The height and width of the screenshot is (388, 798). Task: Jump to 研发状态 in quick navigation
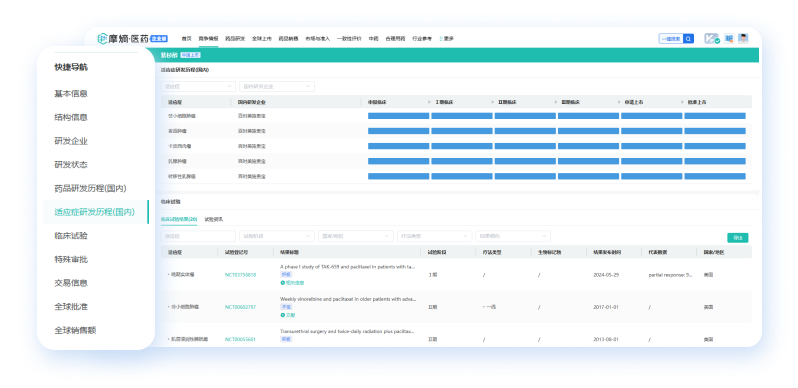click(x=71, y=164)
